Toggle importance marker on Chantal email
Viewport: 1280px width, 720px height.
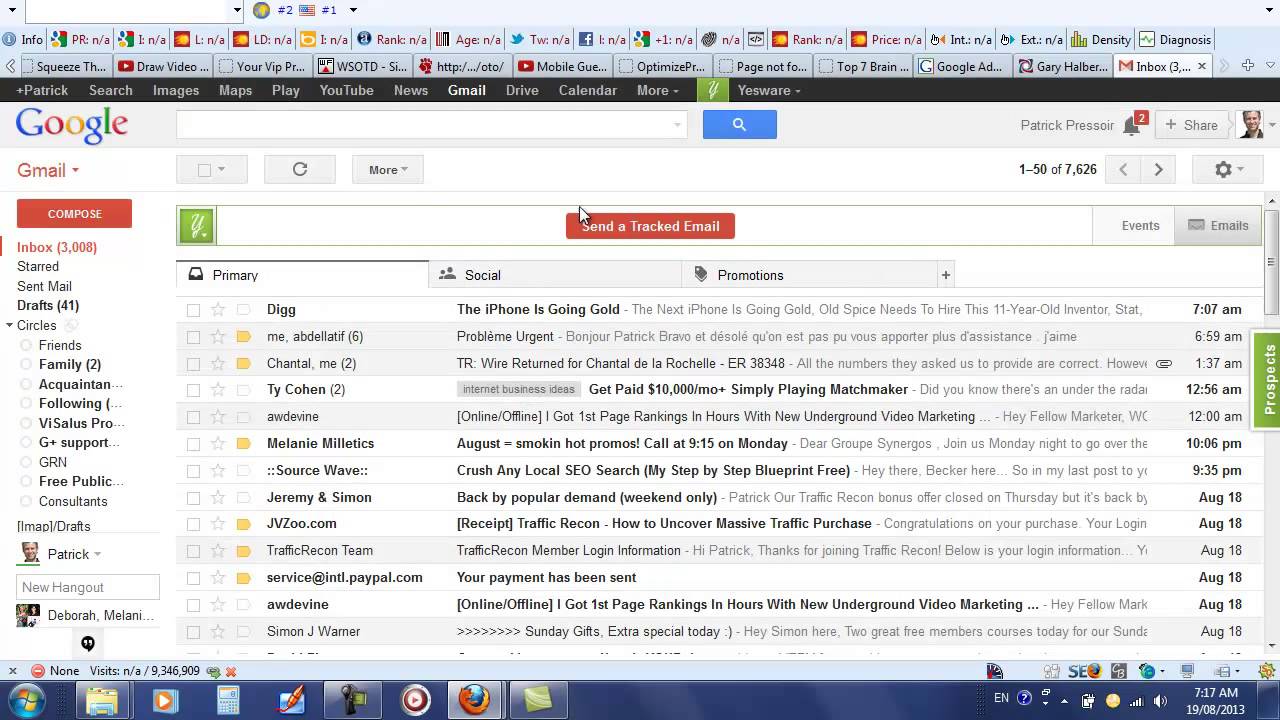tap(243, 364)
